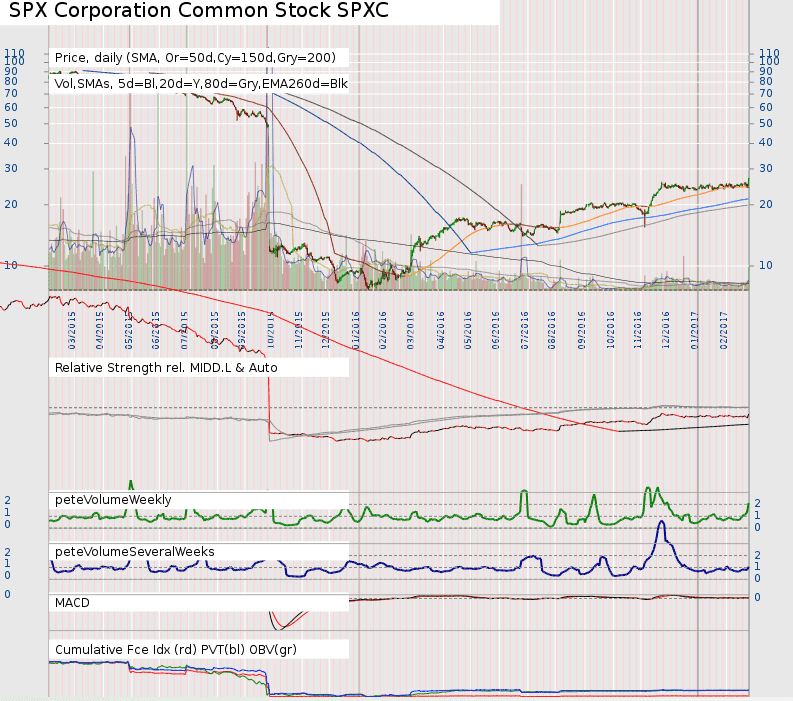Click the 30 value on the left price axis

11,168
